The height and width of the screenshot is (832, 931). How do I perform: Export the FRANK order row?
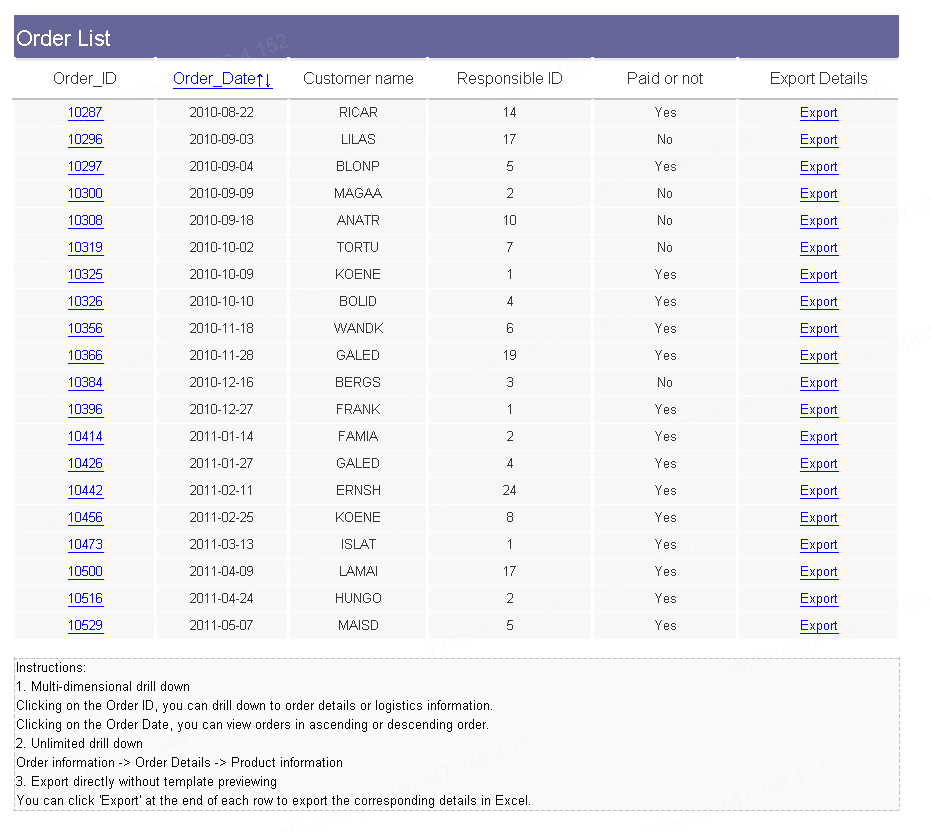coord(818,410)
